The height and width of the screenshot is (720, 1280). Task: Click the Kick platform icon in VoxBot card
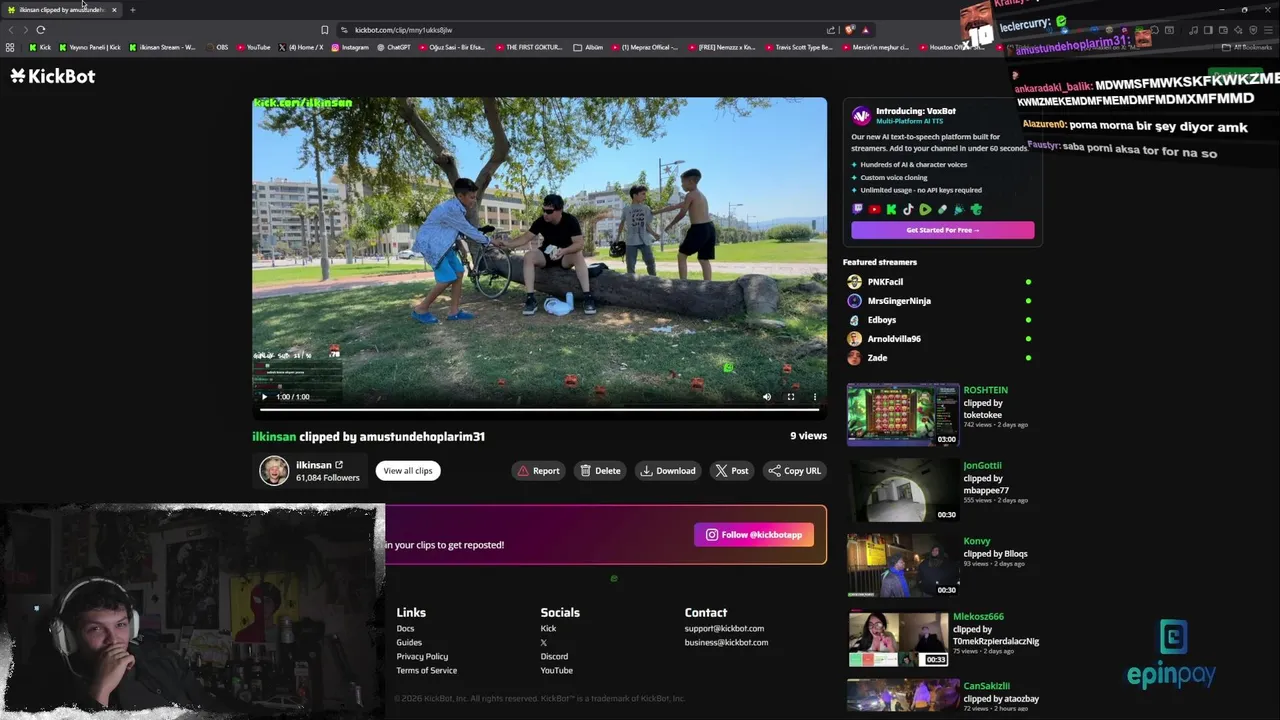[x=891, y=210]
